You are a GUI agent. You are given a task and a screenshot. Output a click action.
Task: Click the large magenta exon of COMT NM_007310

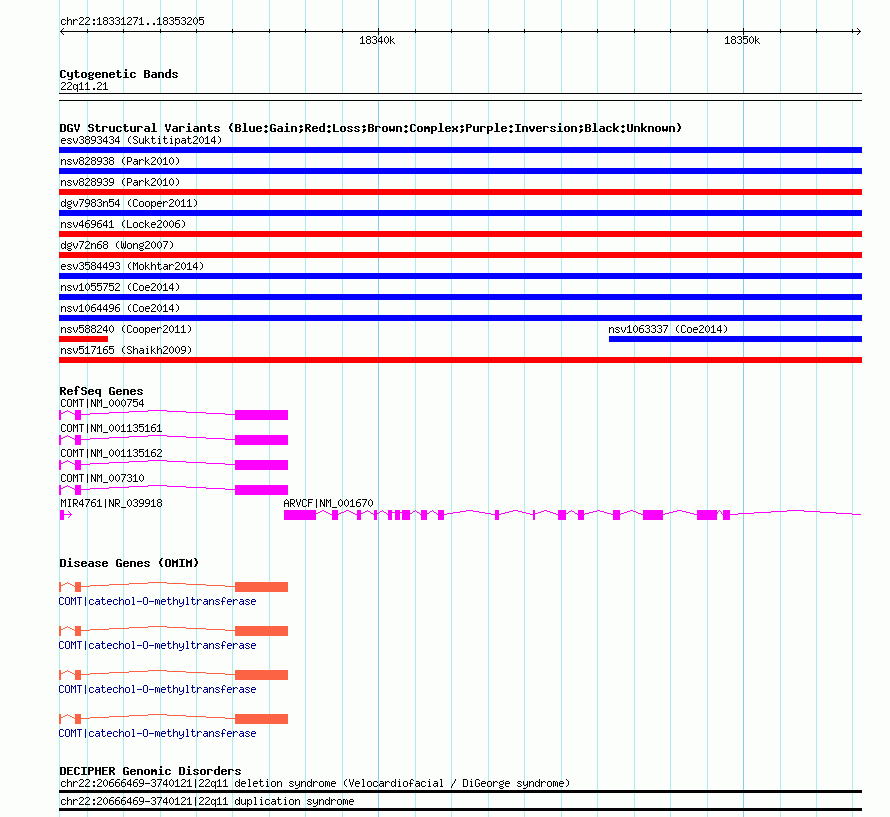(x=262, y=490)
